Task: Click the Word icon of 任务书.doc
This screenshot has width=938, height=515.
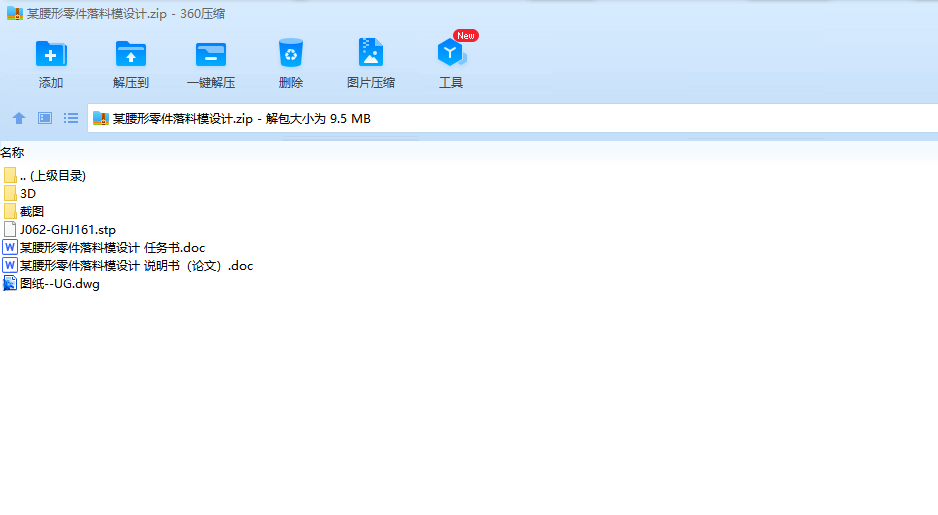Action: (x=10, y=247)
